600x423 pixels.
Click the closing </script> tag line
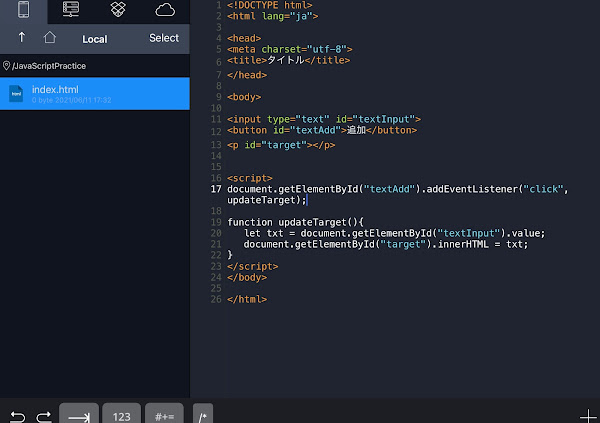(x=253, y=266)
